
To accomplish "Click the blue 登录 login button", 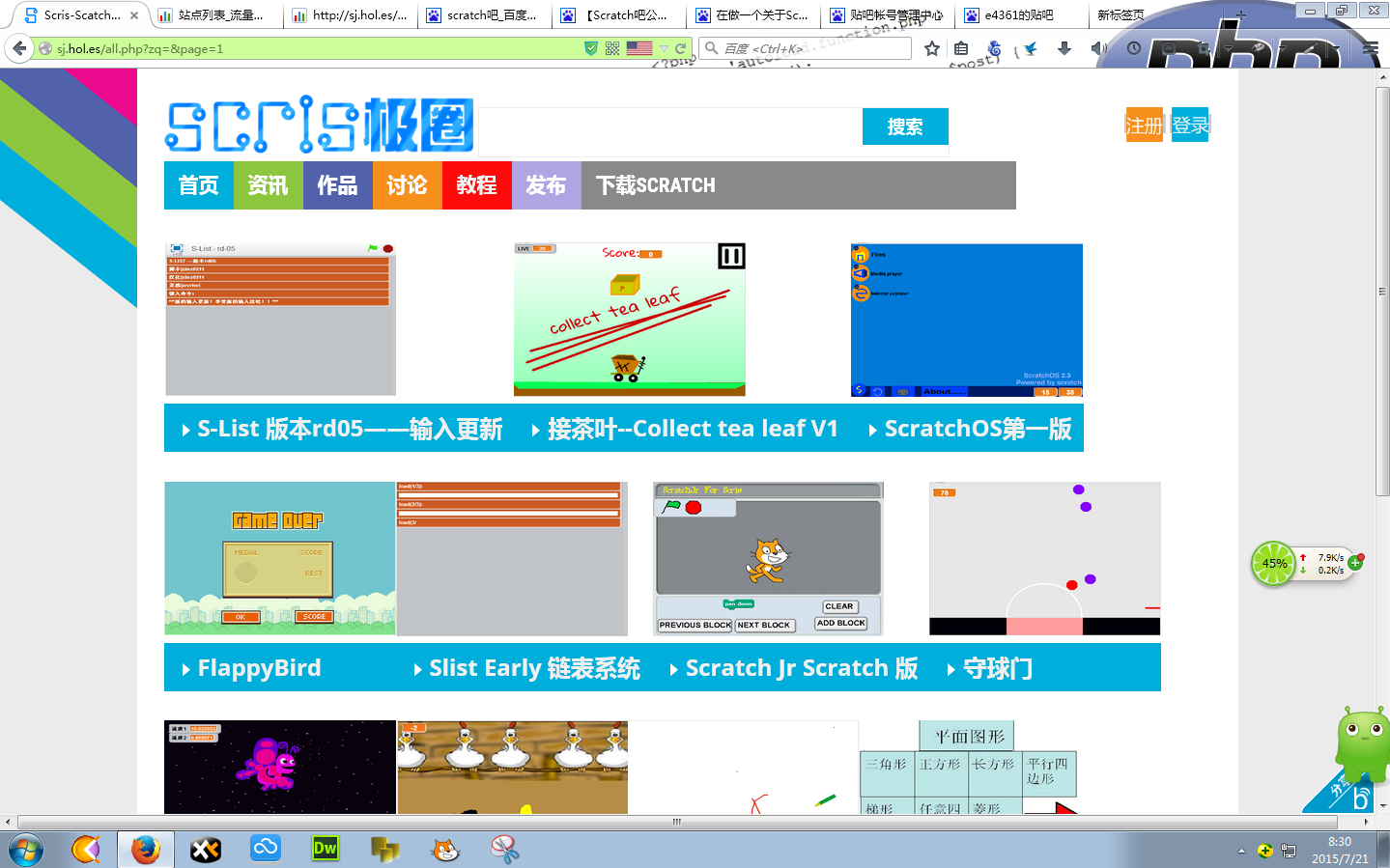I will (1190, 125).
